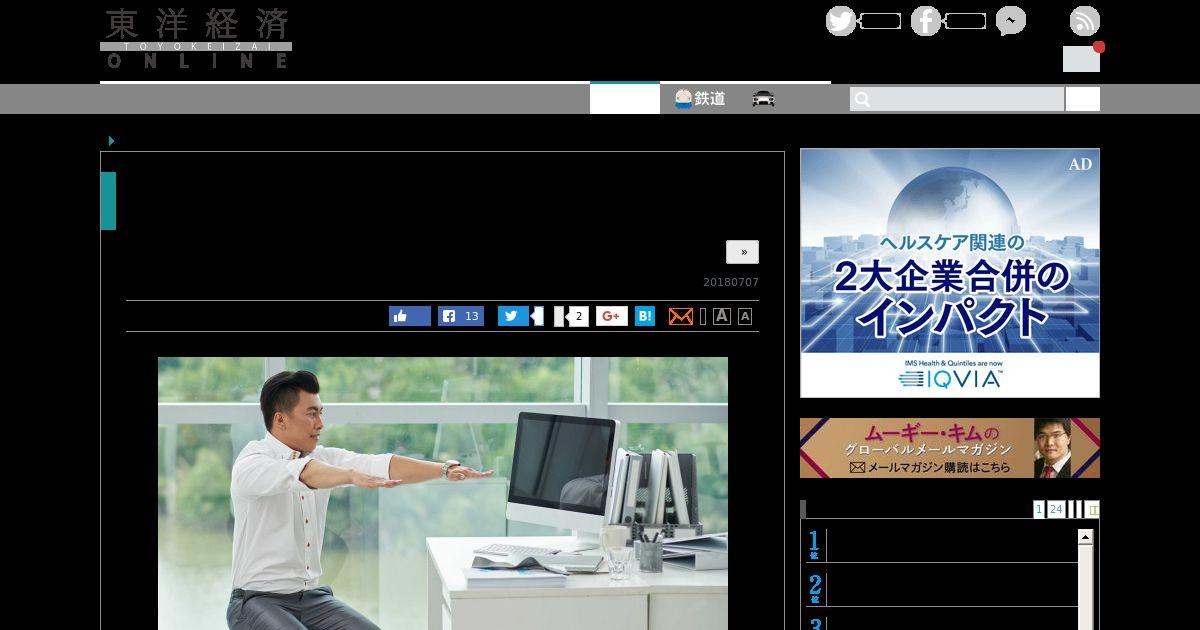
Task: Click the share count bubble showing 2
Action: (576, 316)
